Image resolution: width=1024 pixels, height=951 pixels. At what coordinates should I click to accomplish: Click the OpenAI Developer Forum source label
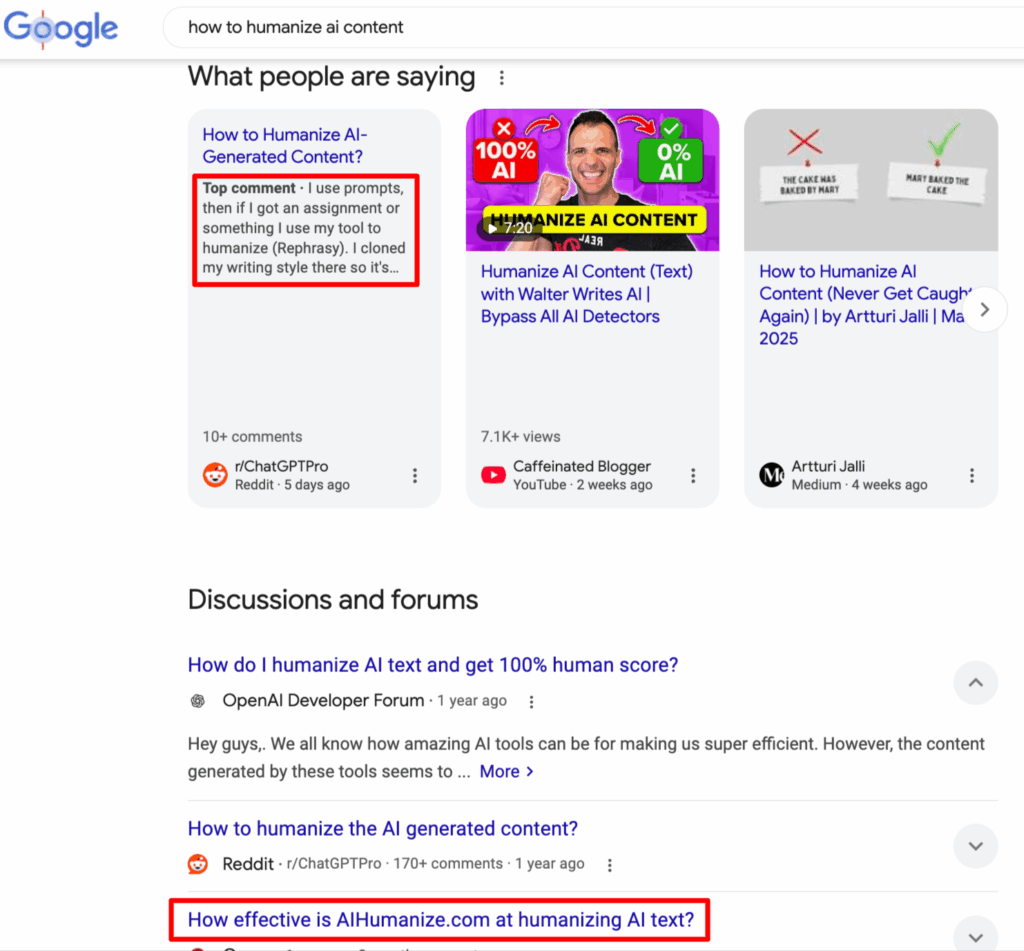point(323,701)
